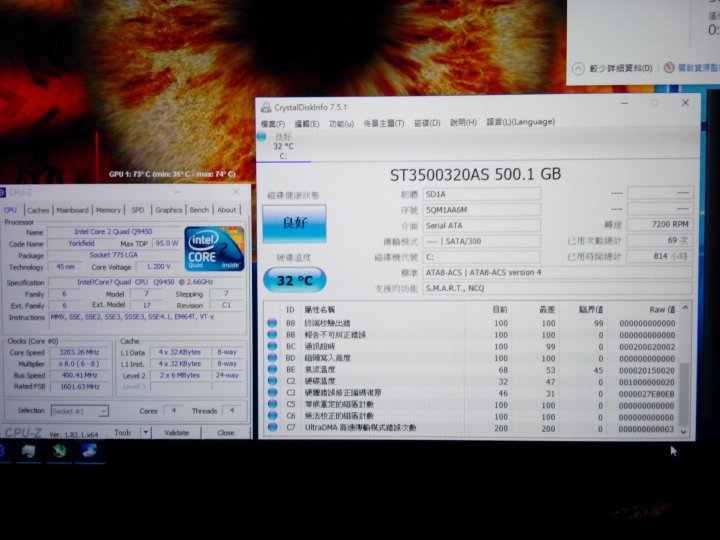Viewport: 720px width, 540px height.
Task: Click the blue taskbar app icon
Action: point(90,451)
